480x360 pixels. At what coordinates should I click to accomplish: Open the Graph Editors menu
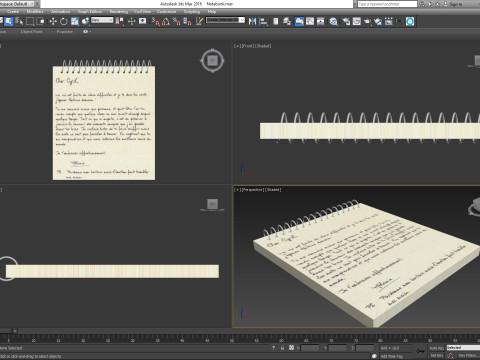click(x=90, y=11)
